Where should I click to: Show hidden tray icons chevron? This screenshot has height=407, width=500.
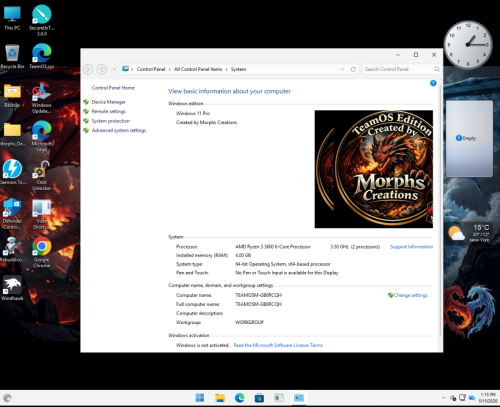click(443, 398)
